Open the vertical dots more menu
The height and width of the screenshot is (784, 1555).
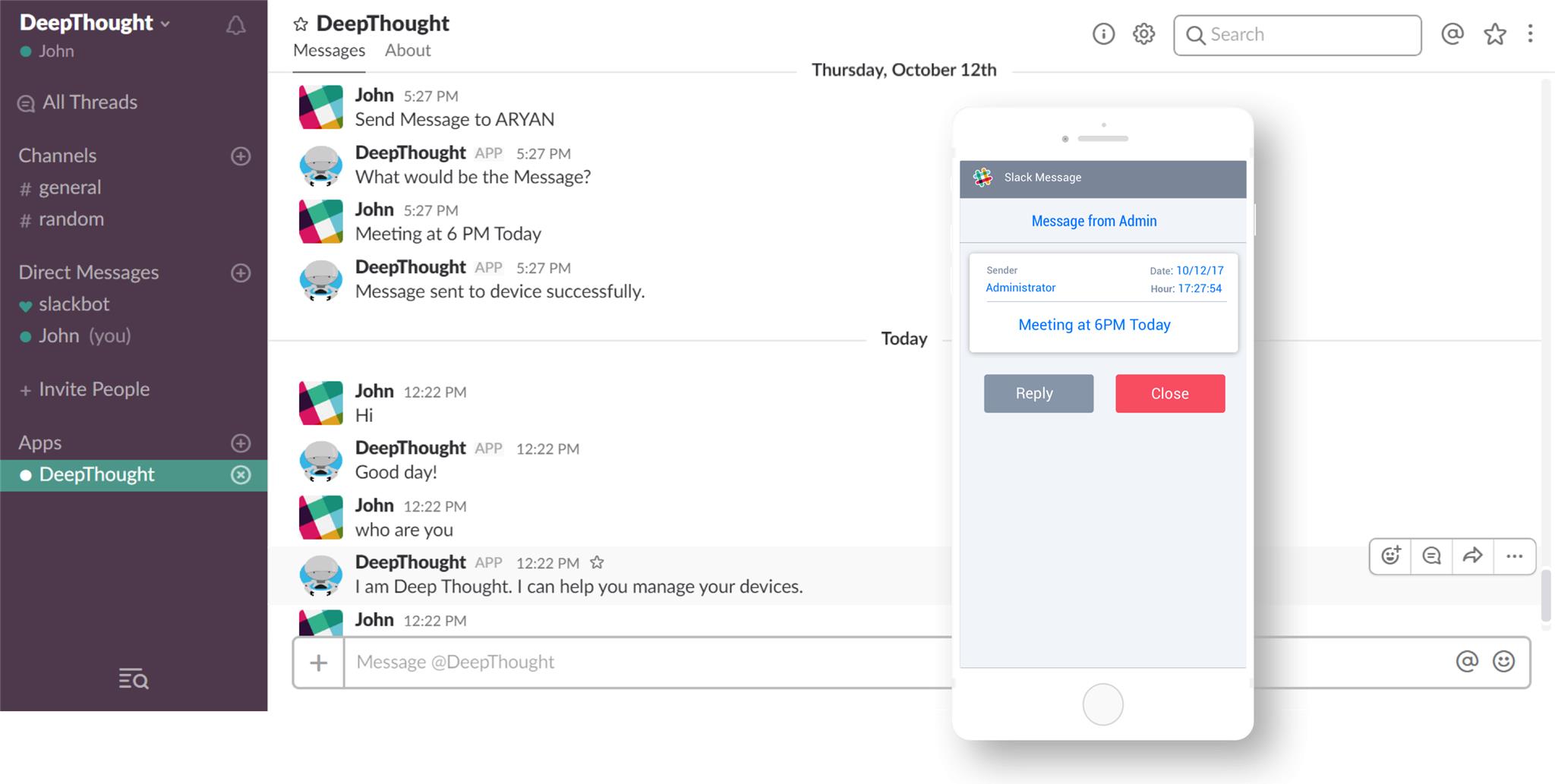pos(1530,34)
